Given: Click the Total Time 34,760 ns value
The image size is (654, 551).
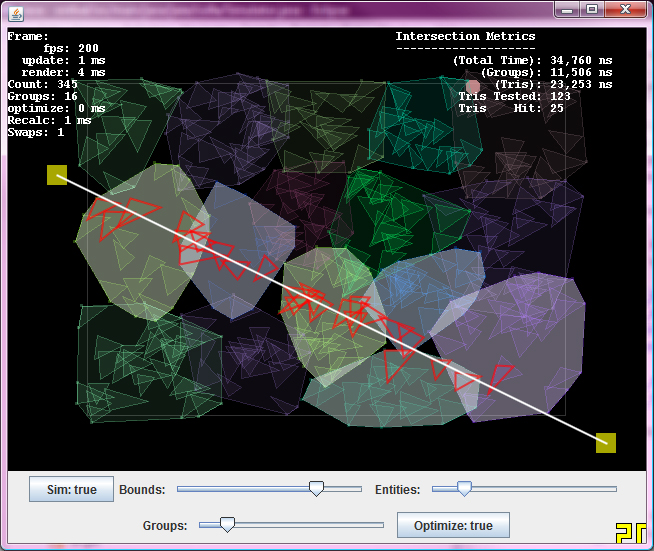Looking at the screenshot, I should [581, 61].
